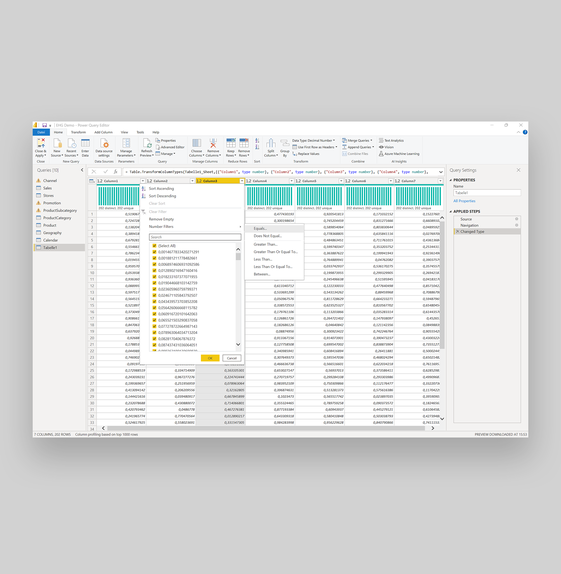The height and width of the screenshot is (574, 561).
Task: Uncheck the third value below Select All
Action: (155, 264)
